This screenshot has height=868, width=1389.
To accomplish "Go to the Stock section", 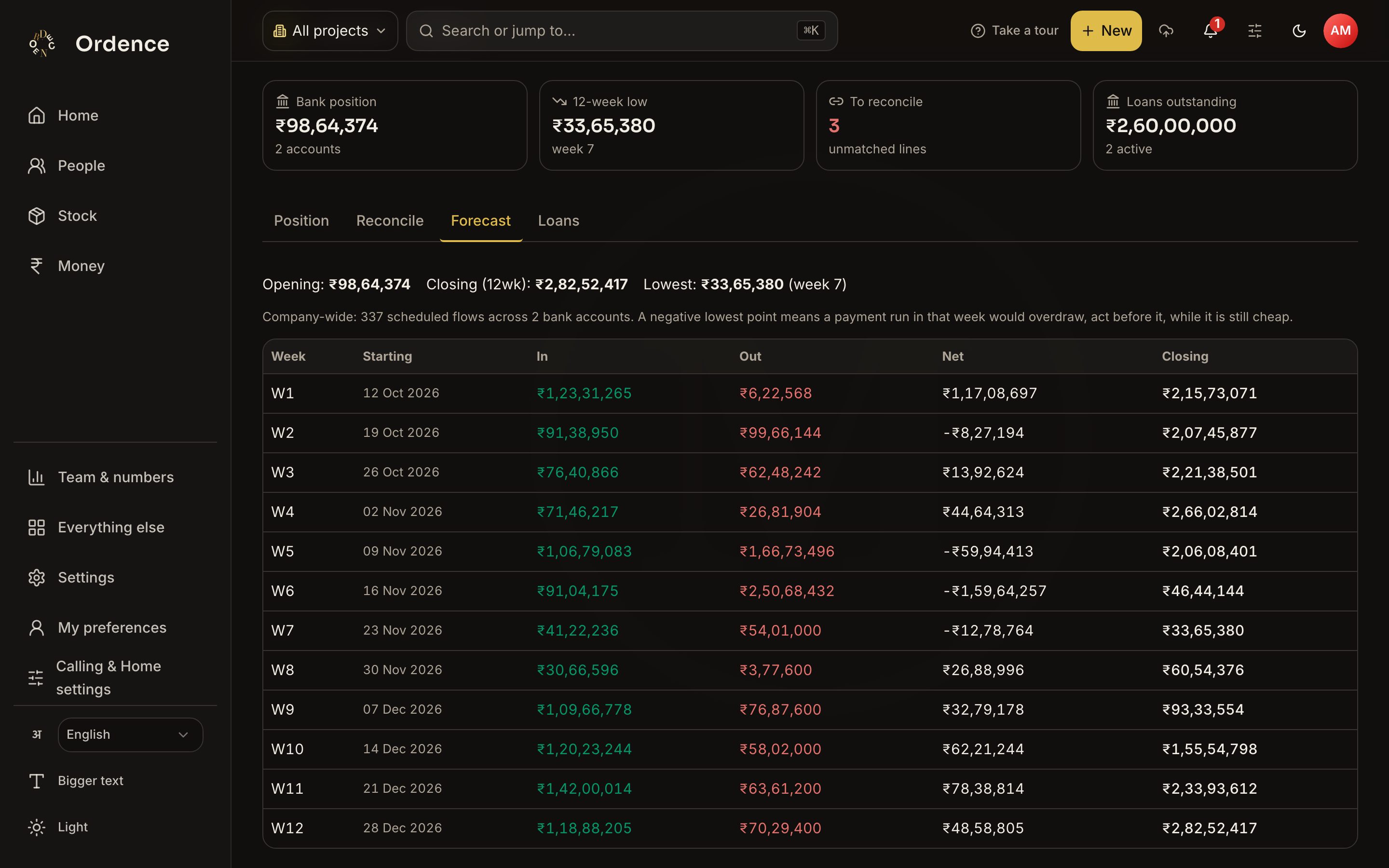I will click(115, 216).
